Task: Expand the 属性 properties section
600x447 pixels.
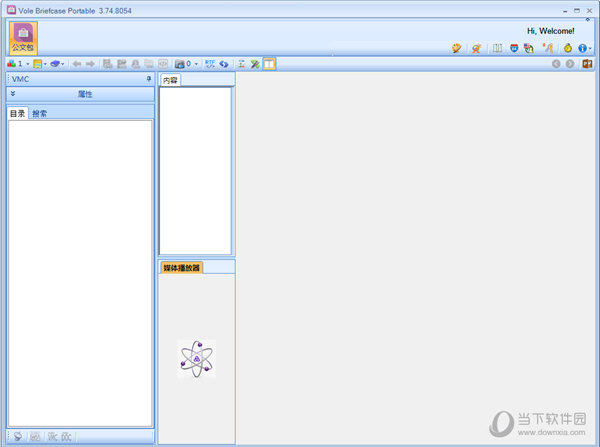Action: tap(13, 94)
